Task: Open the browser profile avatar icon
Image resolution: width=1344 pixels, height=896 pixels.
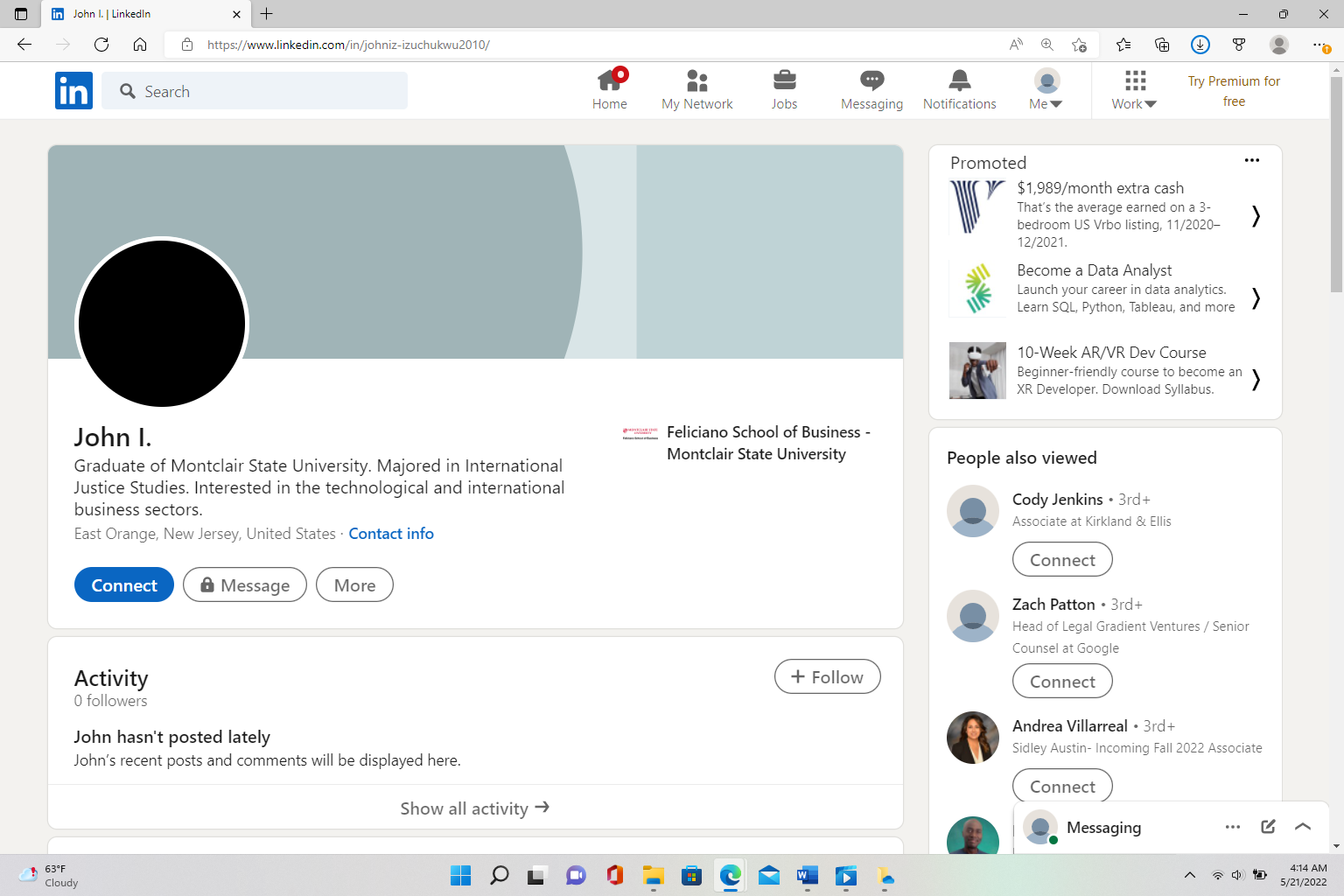Action: 1279,45
